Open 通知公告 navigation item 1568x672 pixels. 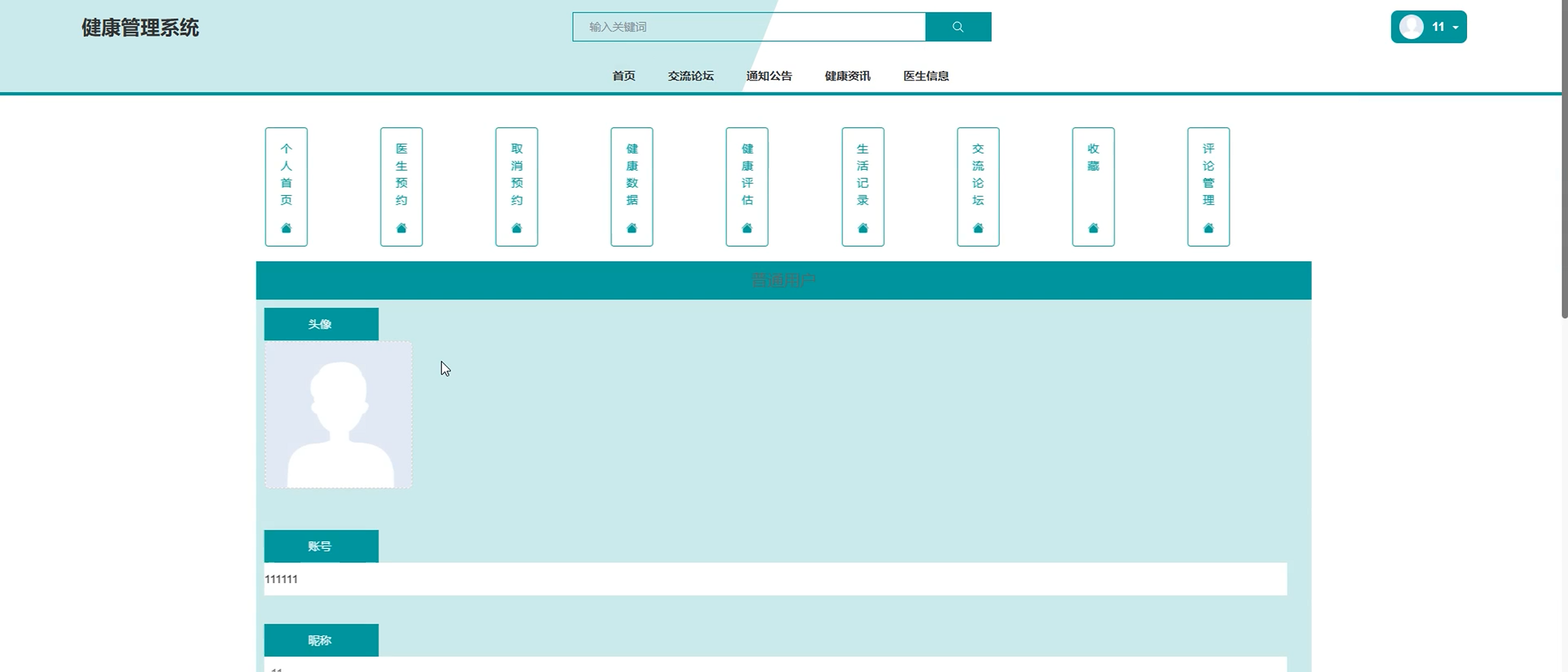tap(769, 76)
